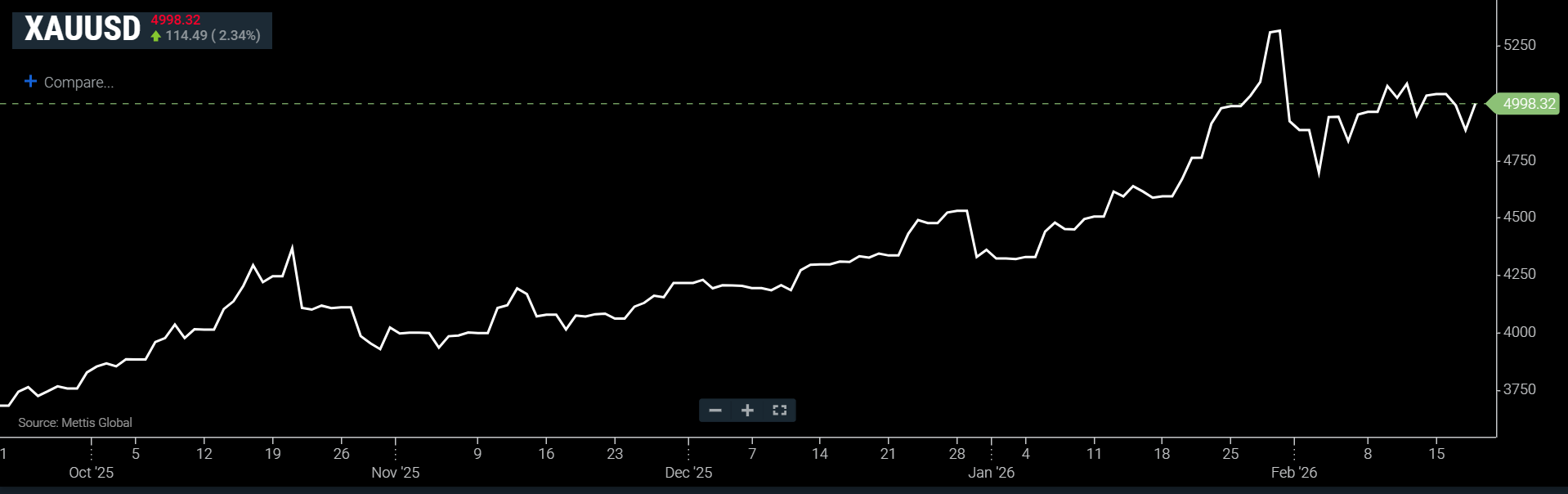Click the blue plus icon beside Compare

pos(30,81)
